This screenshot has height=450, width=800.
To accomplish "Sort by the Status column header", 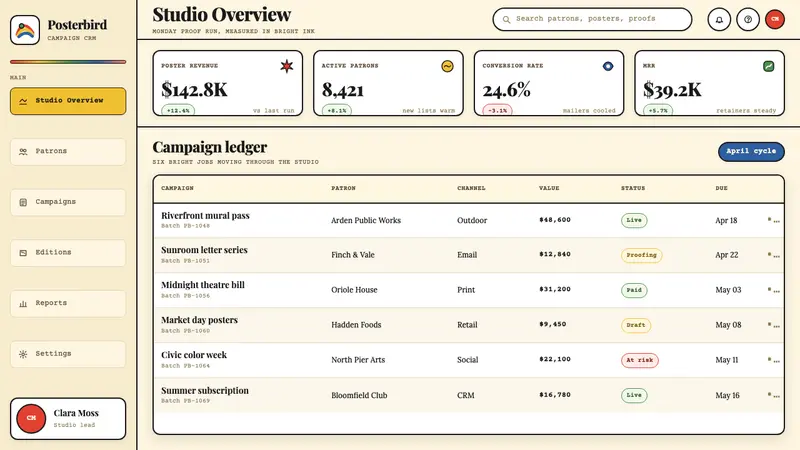I will point(633,188).
